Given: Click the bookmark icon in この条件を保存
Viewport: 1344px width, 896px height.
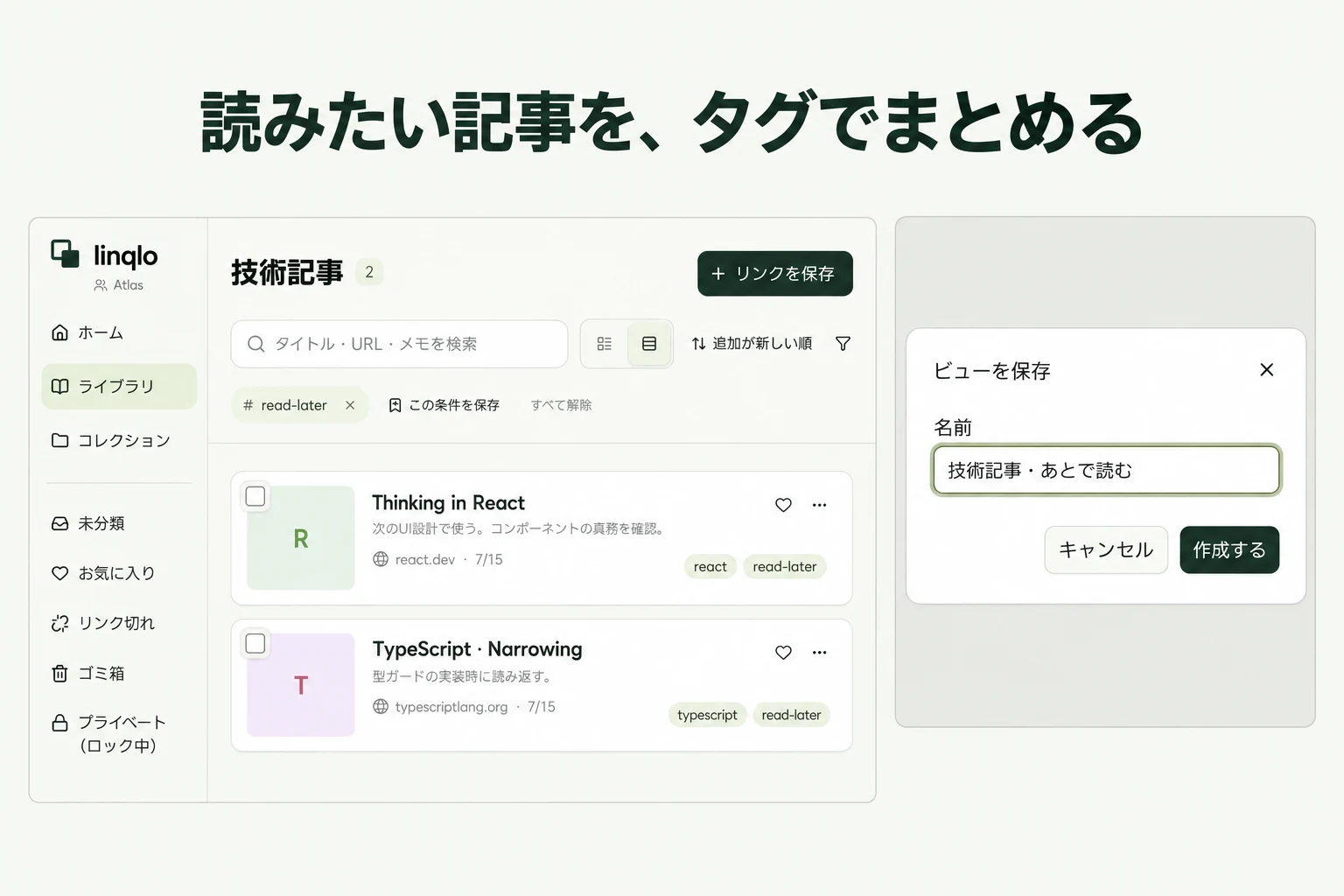Looking at the screenshot, I should 395,405.
